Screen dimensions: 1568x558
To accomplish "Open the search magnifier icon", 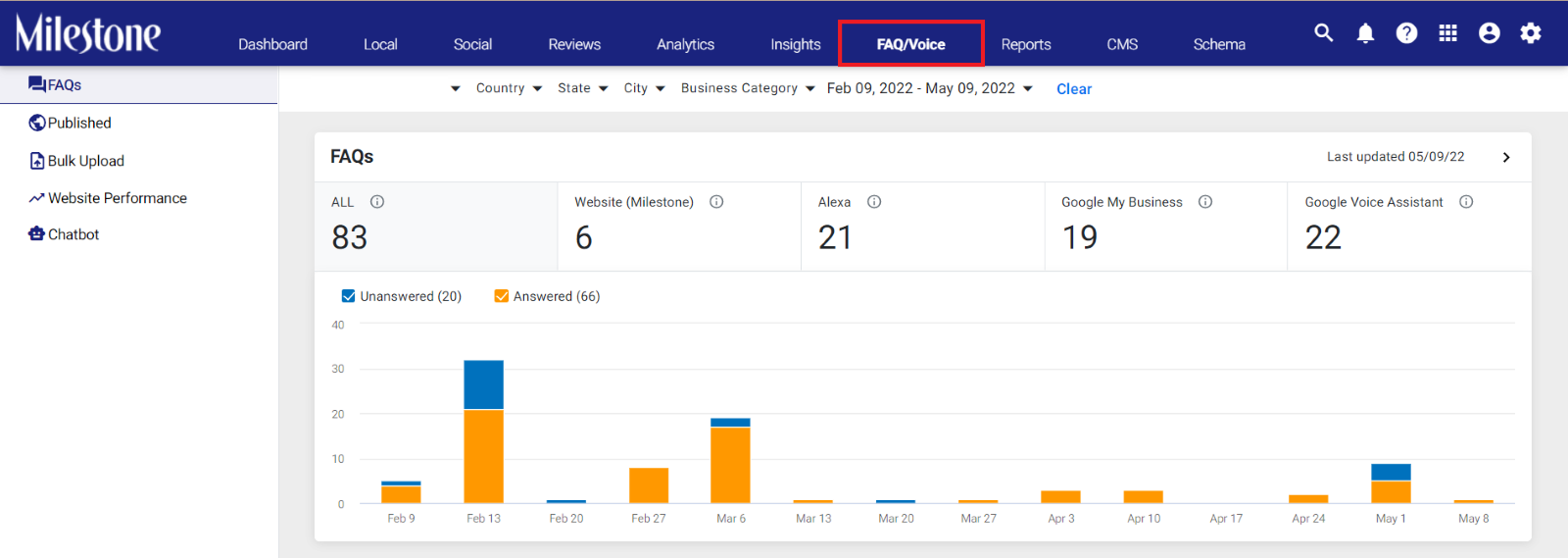I will [x=1323, y=32].
